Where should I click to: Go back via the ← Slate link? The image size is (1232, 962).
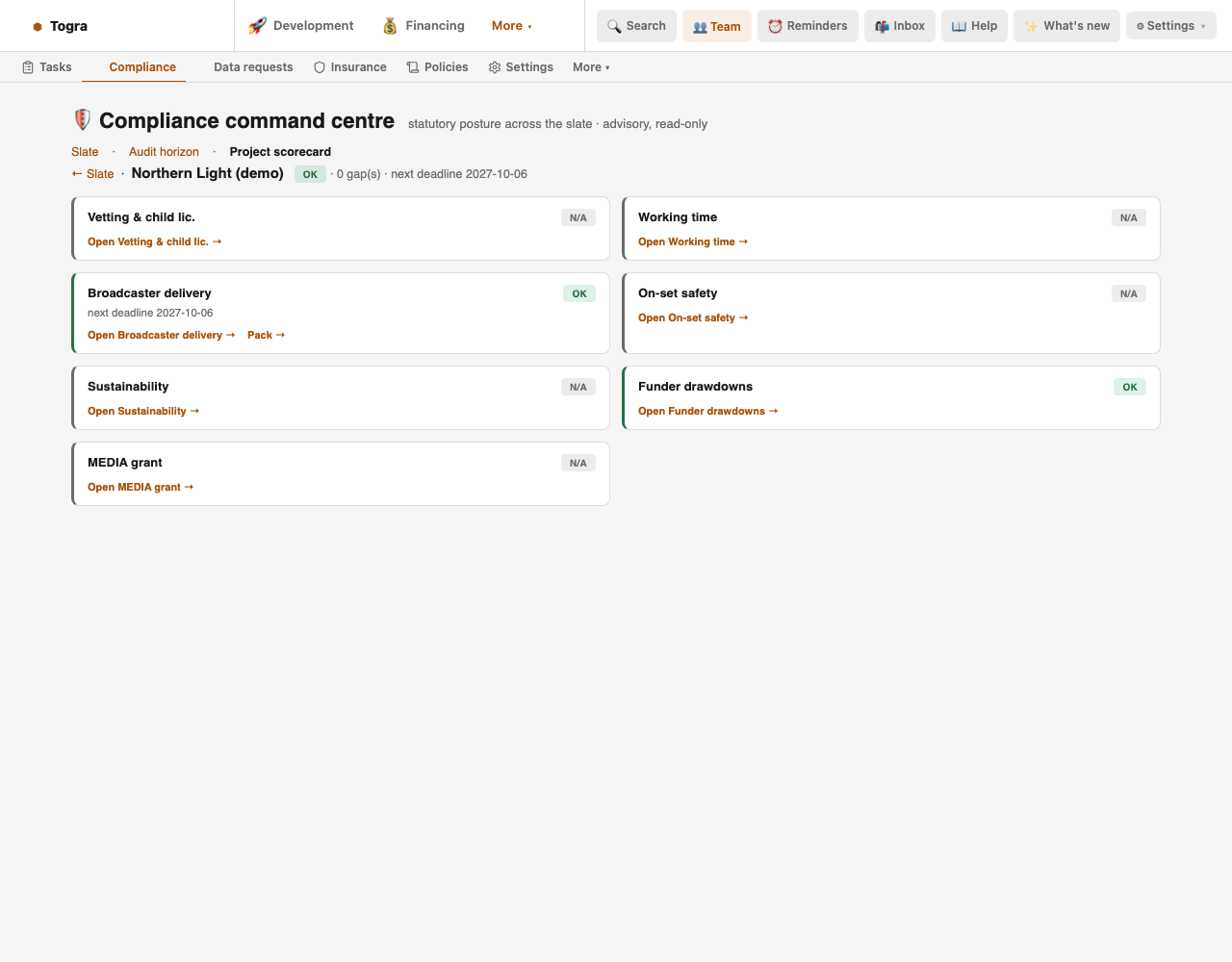[x=92, y=174]
